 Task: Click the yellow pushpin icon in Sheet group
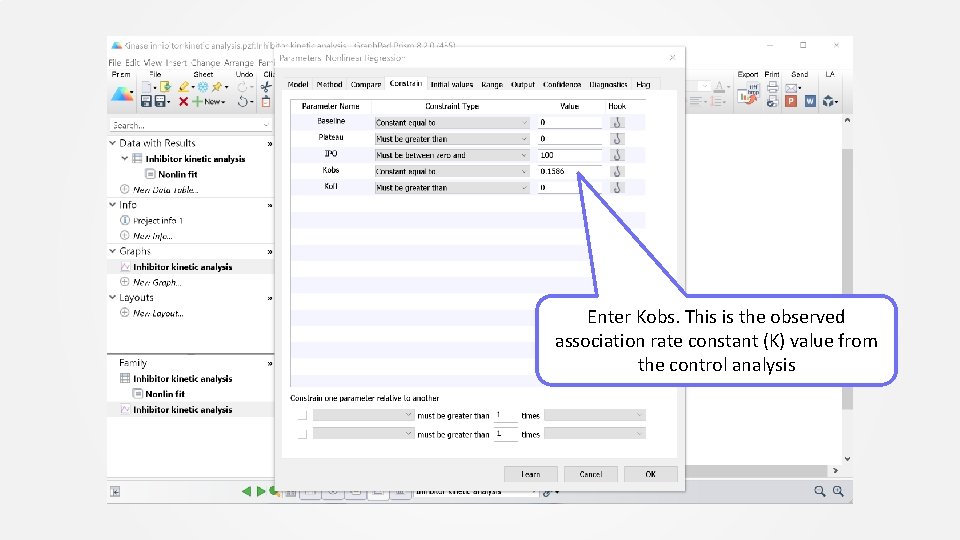217,87
